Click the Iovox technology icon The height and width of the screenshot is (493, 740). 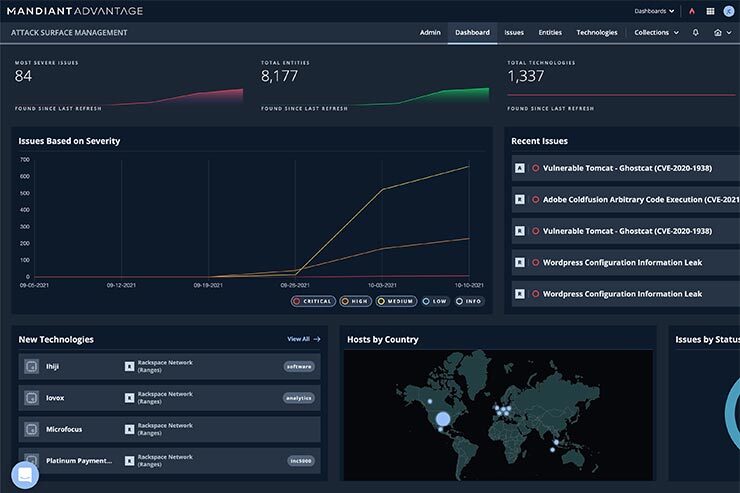[31, 398]
